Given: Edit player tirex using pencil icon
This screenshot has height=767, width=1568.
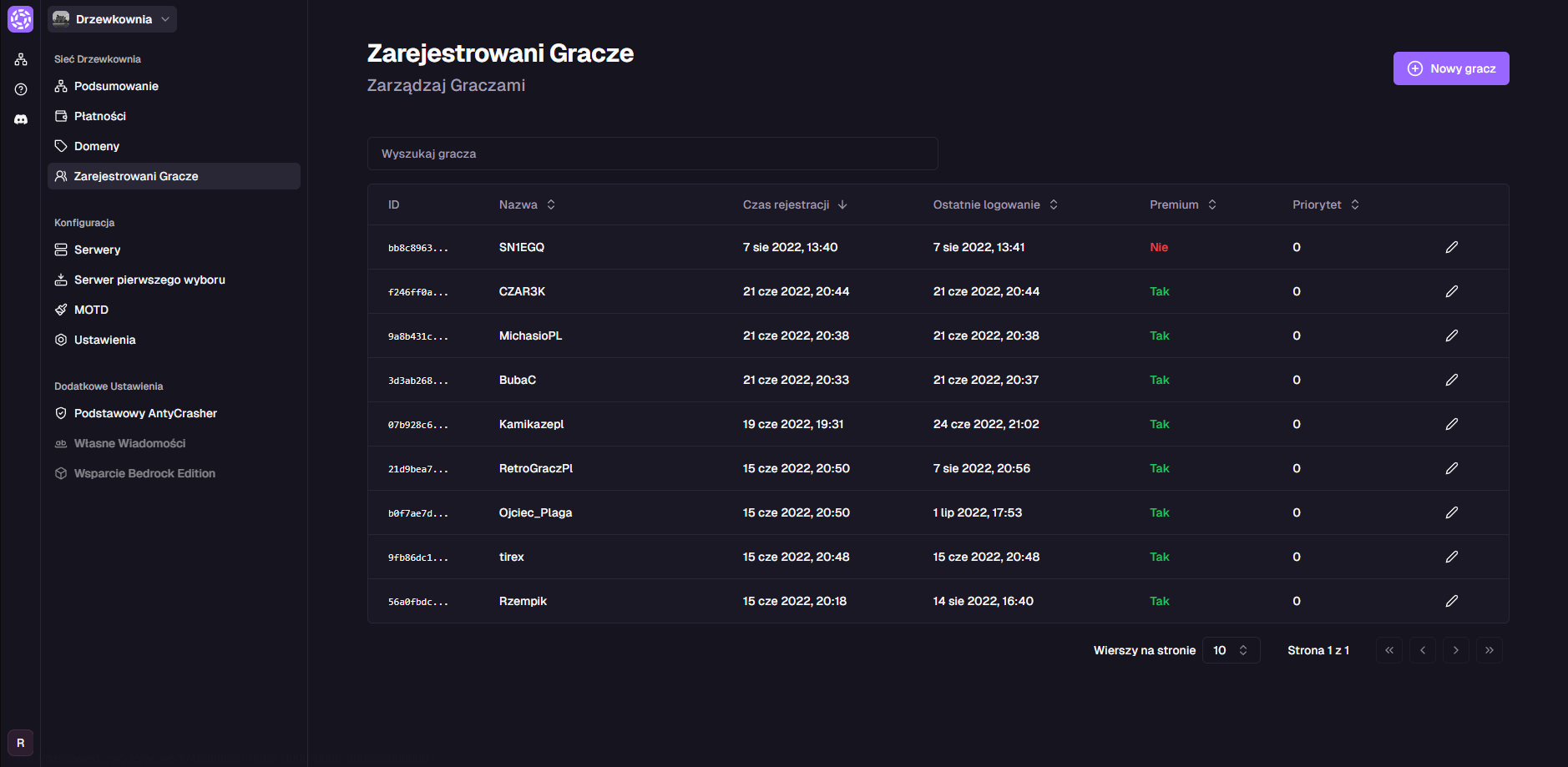Looking at the screenshot, I should click(1451, 557).
